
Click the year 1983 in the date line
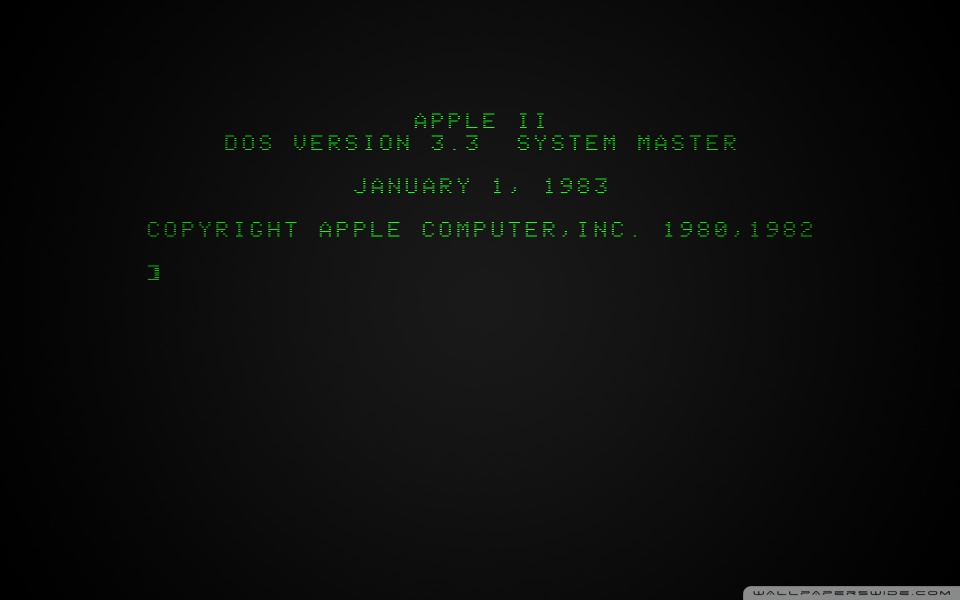(x=576, y=186)
